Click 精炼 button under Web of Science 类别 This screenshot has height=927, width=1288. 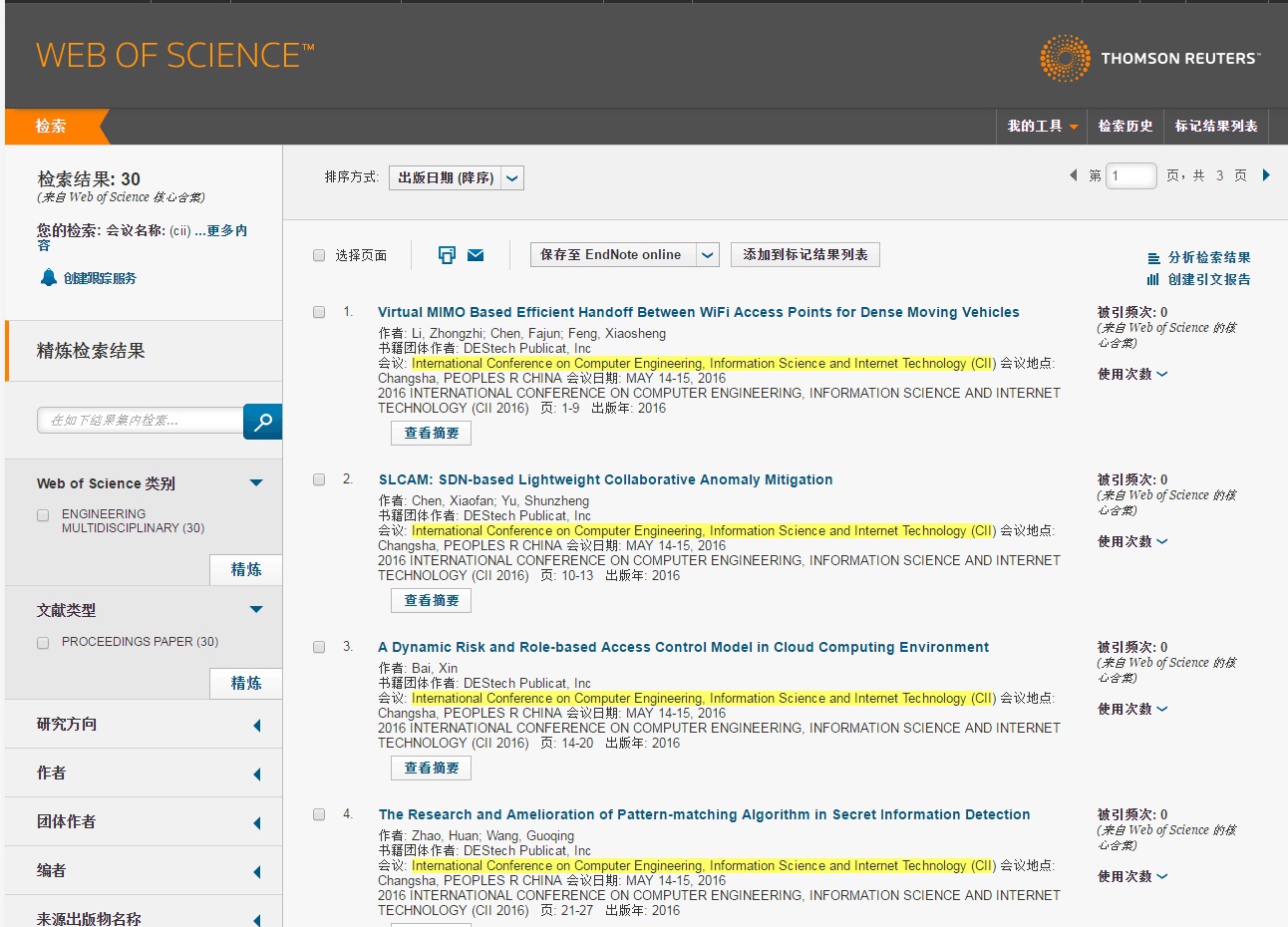pyautogui.click(x=246, y=569)
